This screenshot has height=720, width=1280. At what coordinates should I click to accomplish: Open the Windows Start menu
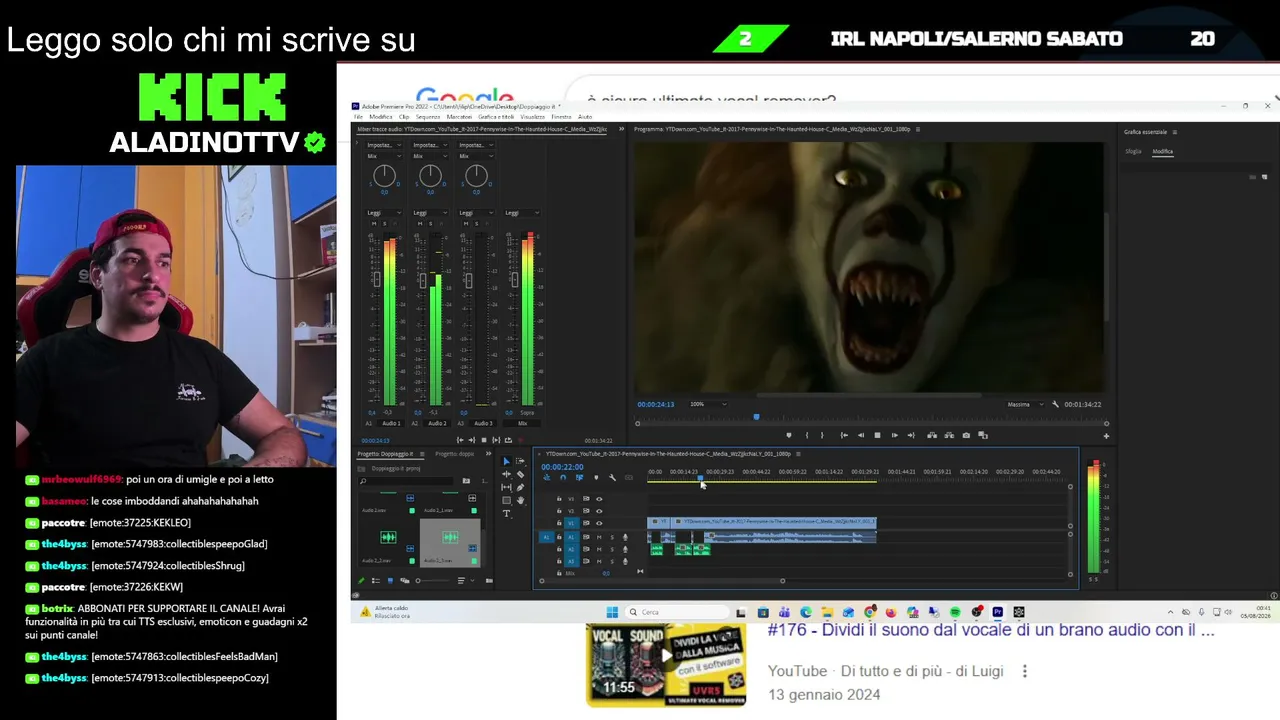612,612
